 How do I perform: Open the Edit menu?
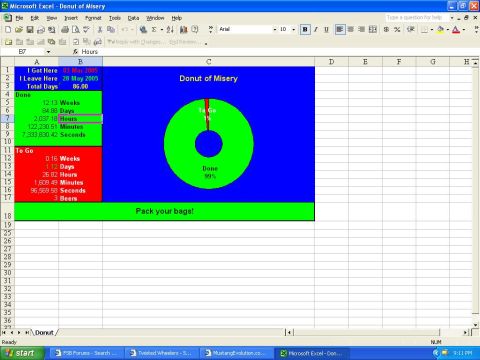coord(35,18)
